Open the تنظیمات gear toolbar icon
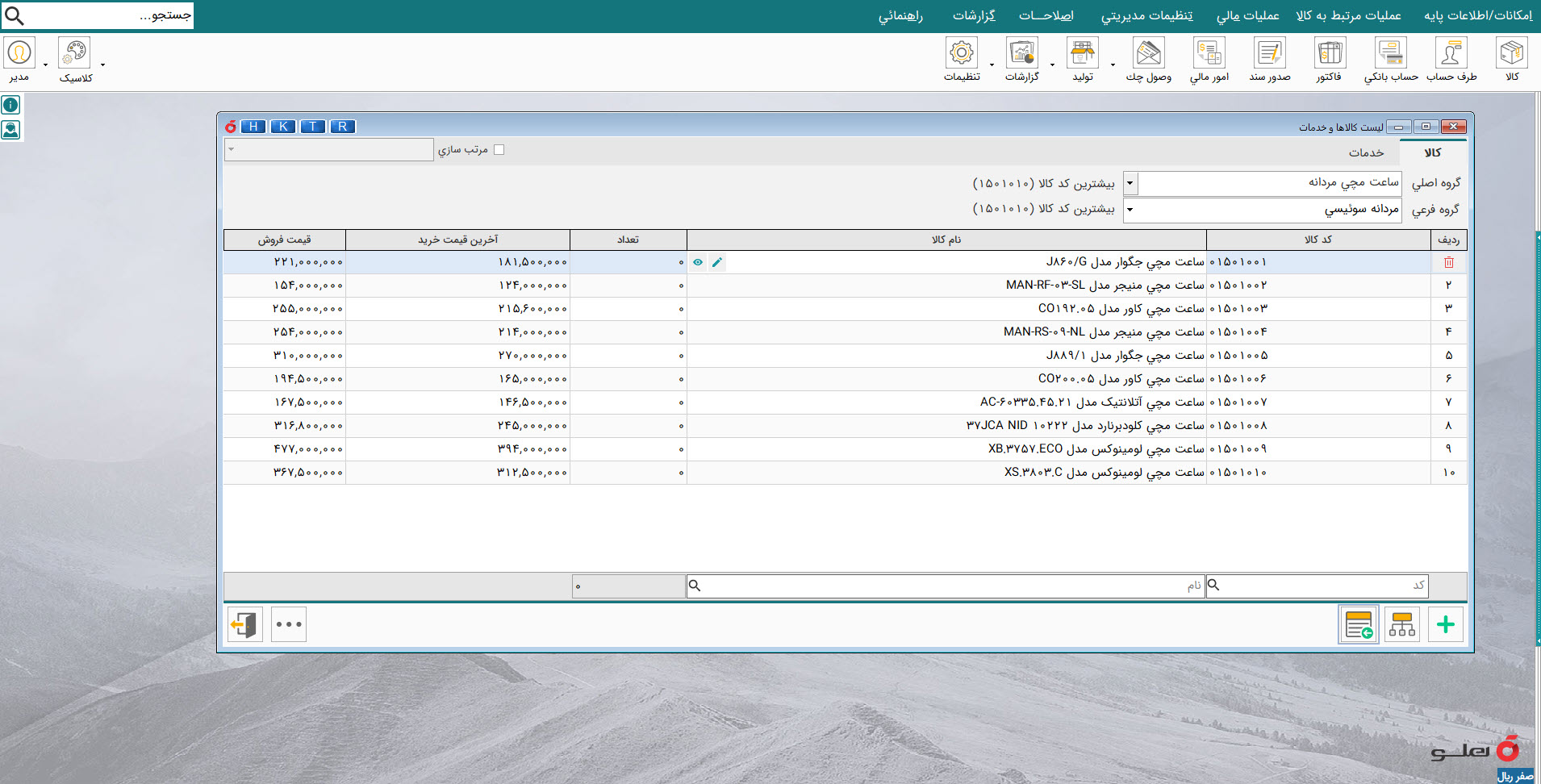Screen dimensions: 1541x784 point(962,53)
